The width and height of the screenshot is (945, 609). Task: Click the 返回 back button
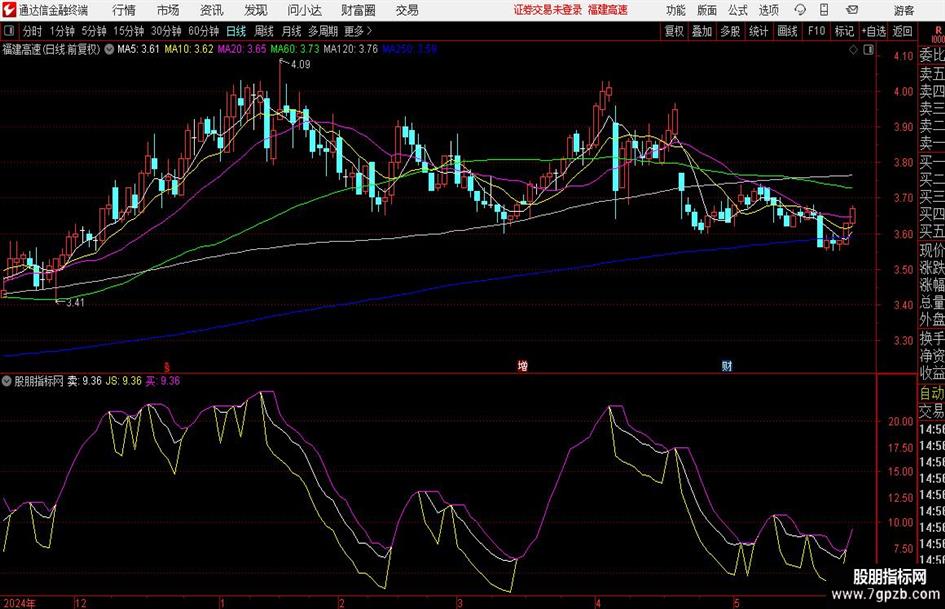[x=902, y=31]
